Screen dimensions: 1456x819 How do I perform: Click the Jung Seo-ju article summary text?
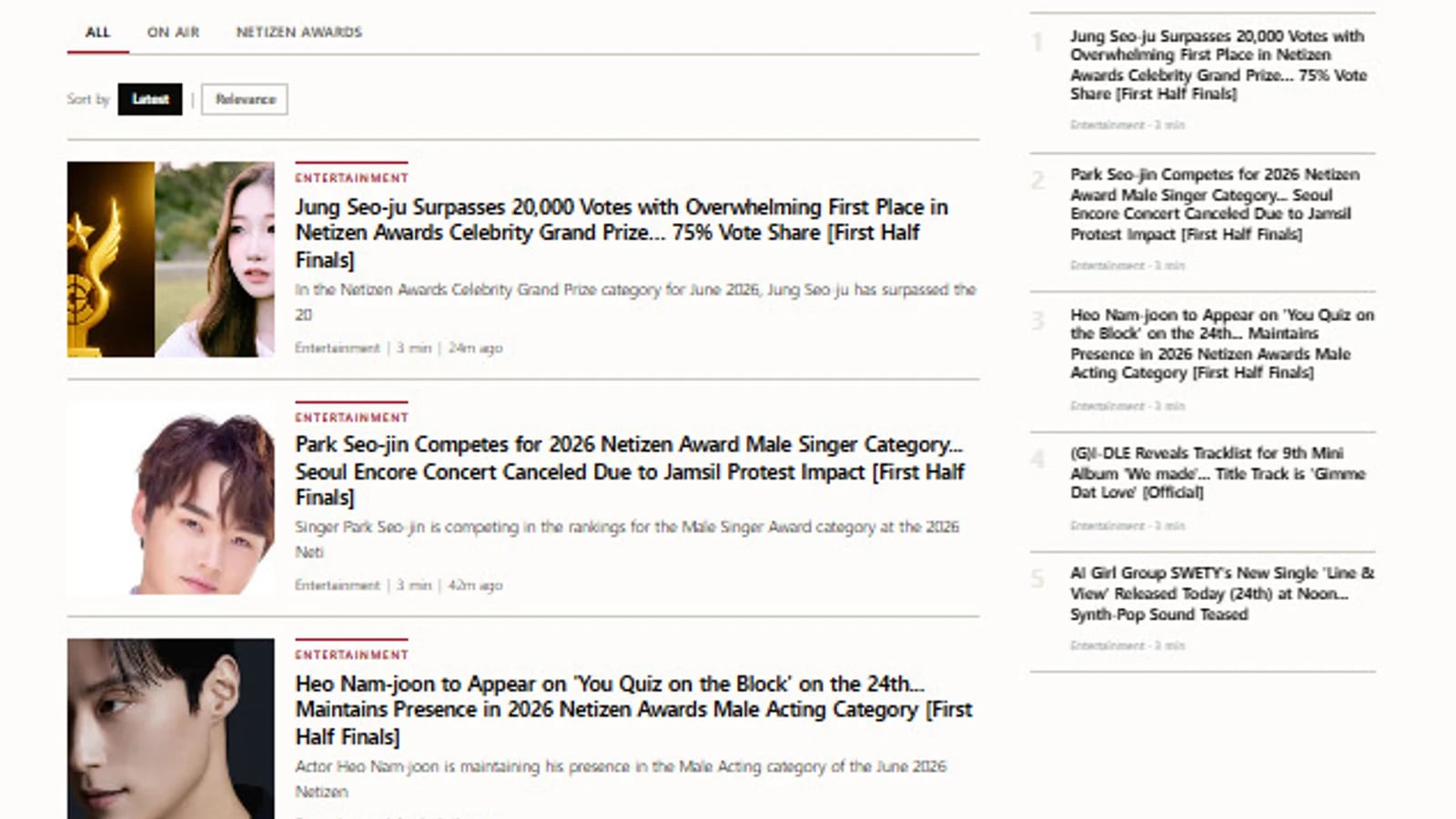point(635,302)
